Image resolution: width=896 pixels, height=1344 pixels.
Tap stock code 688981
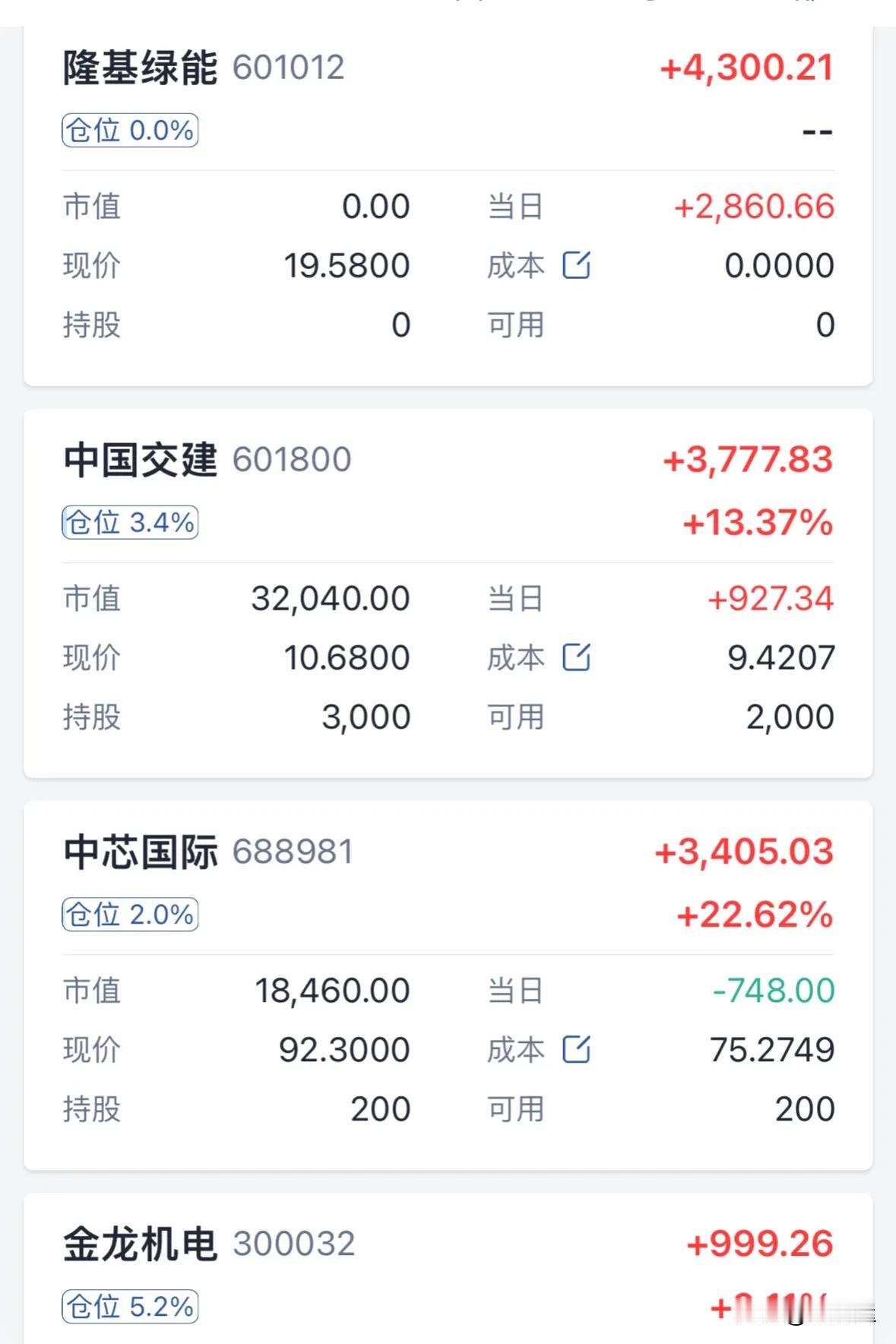293,852
